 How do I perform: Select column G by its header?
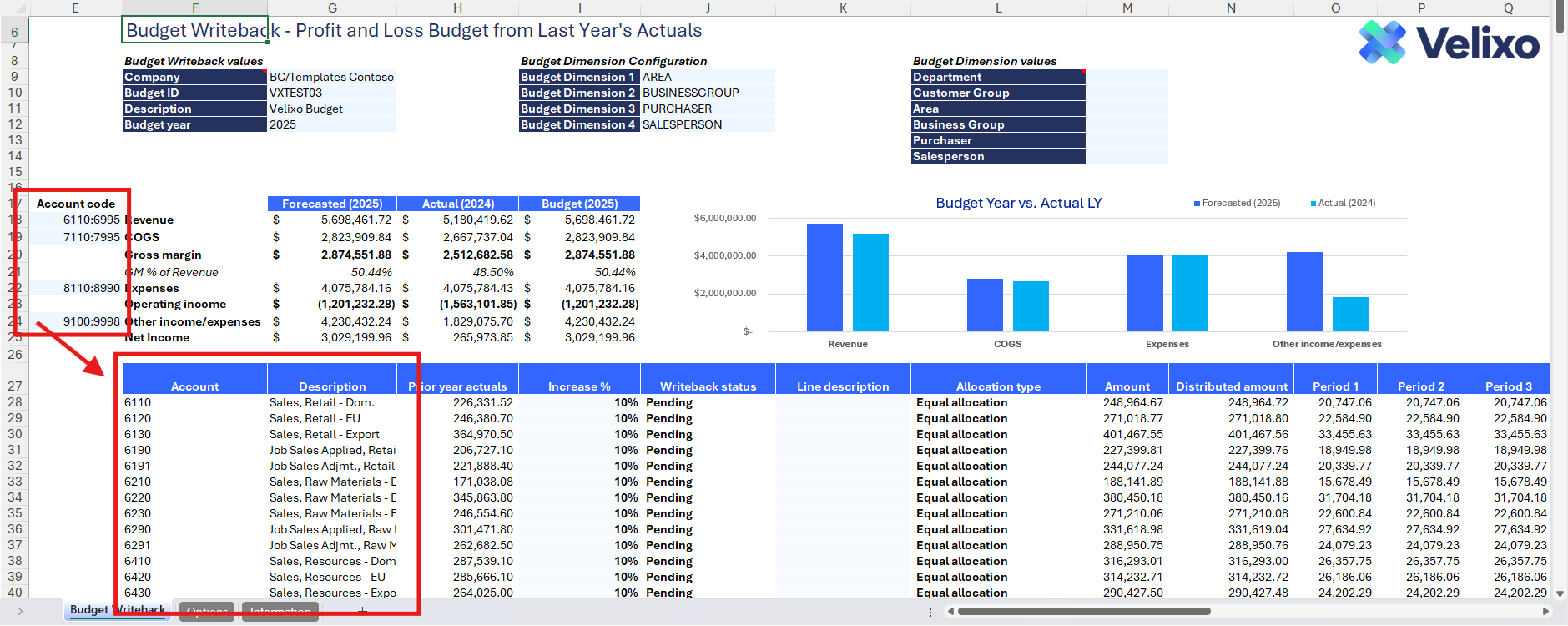coord(332,8)
